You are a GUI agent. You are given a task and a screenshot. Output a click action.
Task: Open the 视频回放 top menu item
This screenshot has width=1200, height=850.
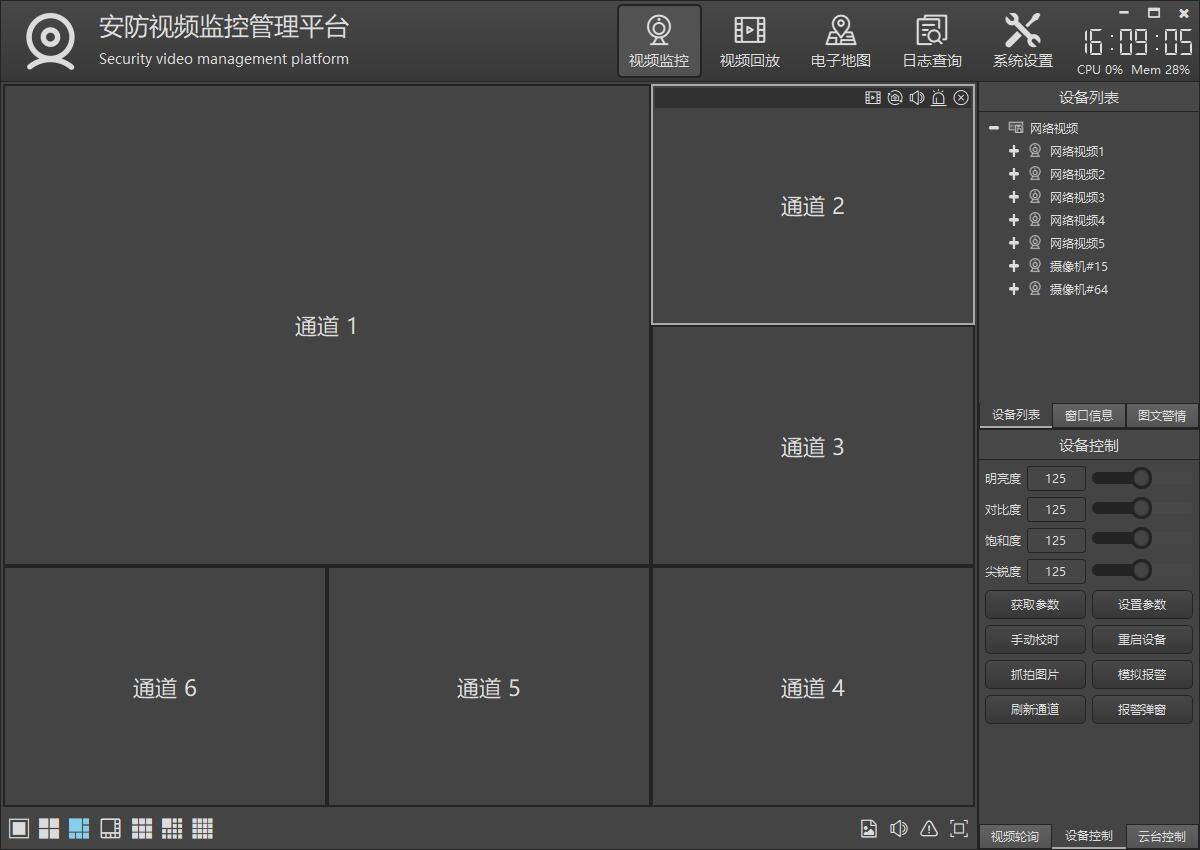750,42
